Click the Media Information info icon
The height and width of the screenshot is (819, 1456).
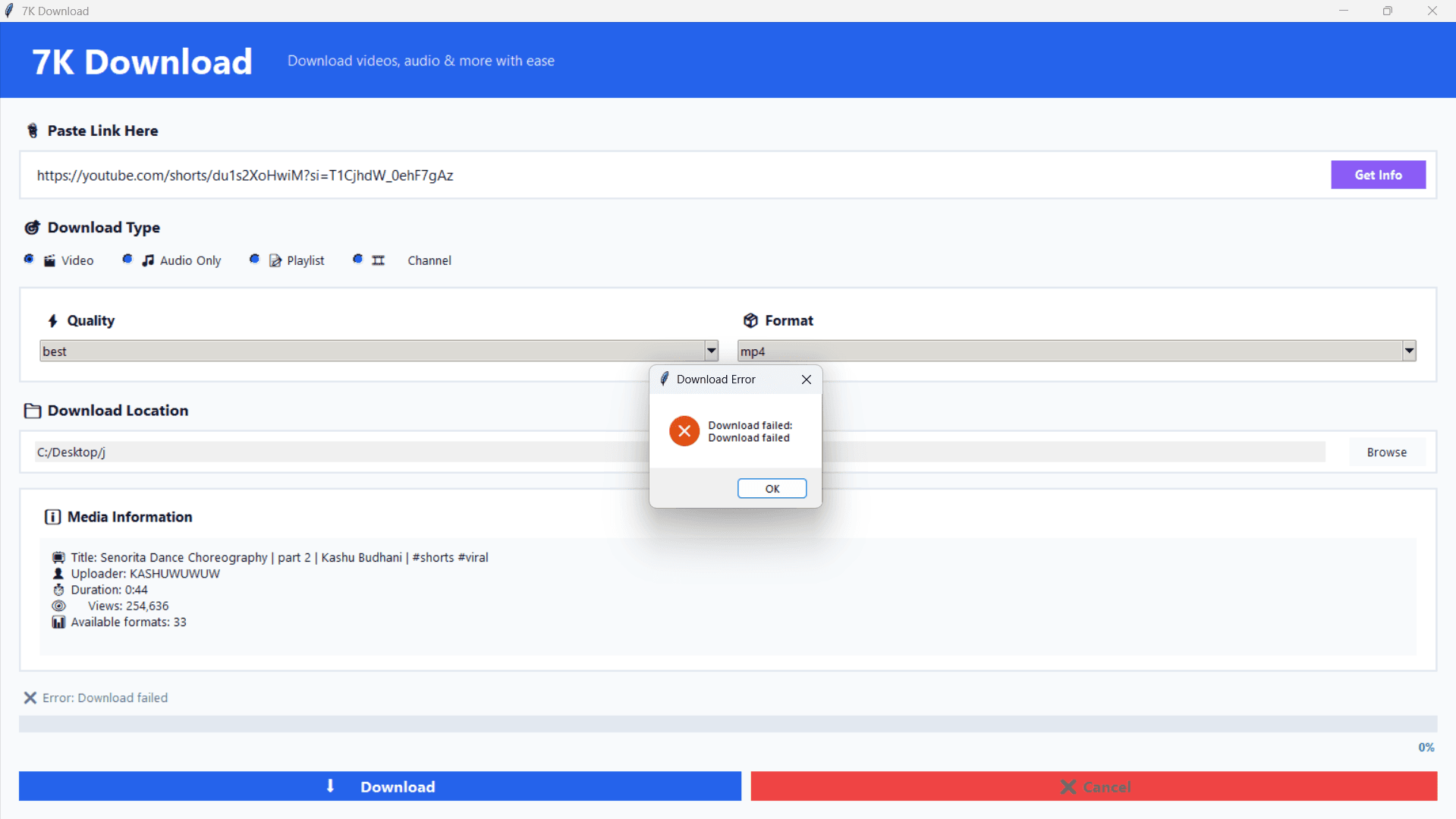[x=52, y=517]
